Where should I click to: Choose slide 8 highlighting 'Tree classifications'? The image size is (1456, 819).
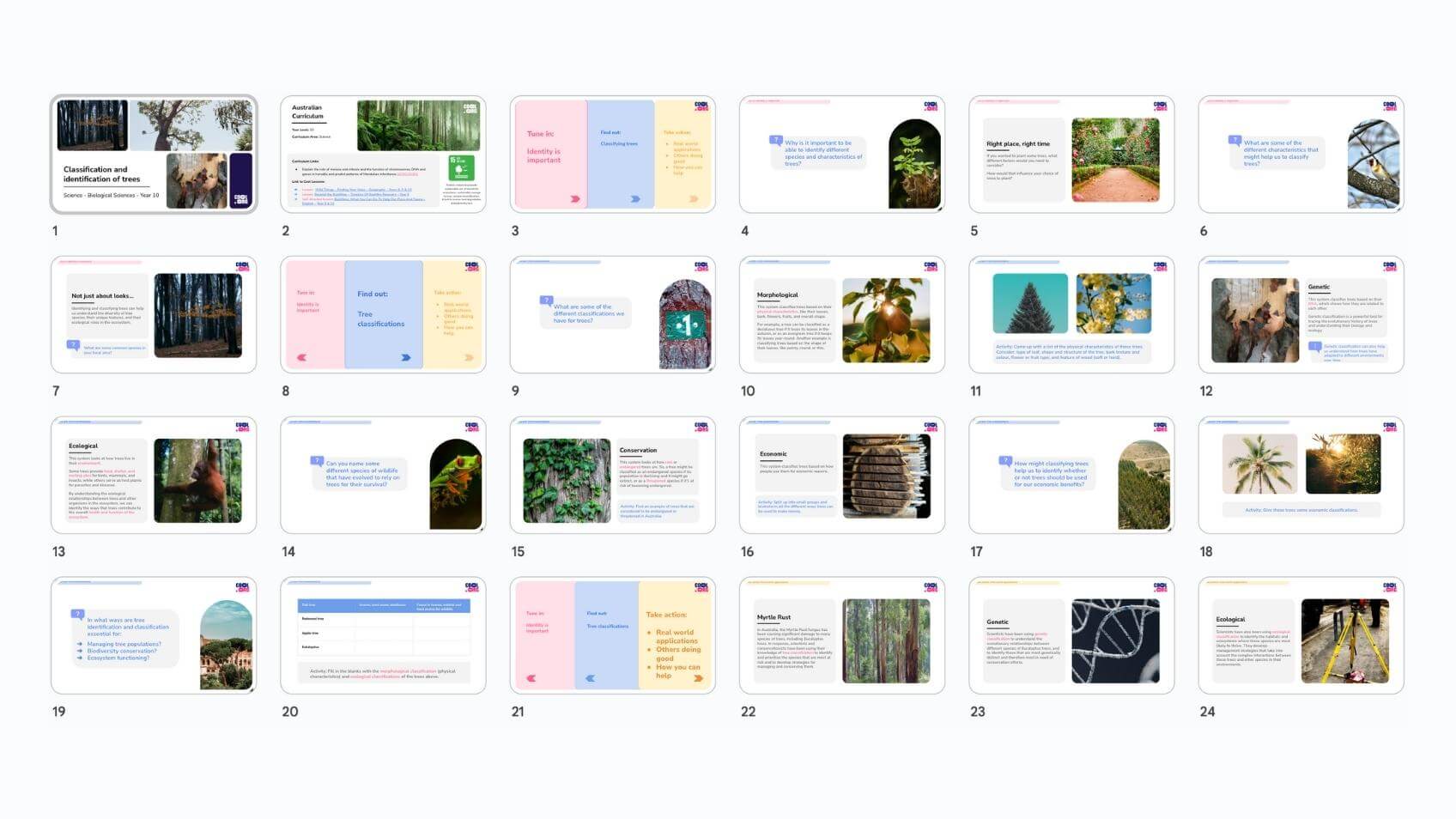pos(383,315)
